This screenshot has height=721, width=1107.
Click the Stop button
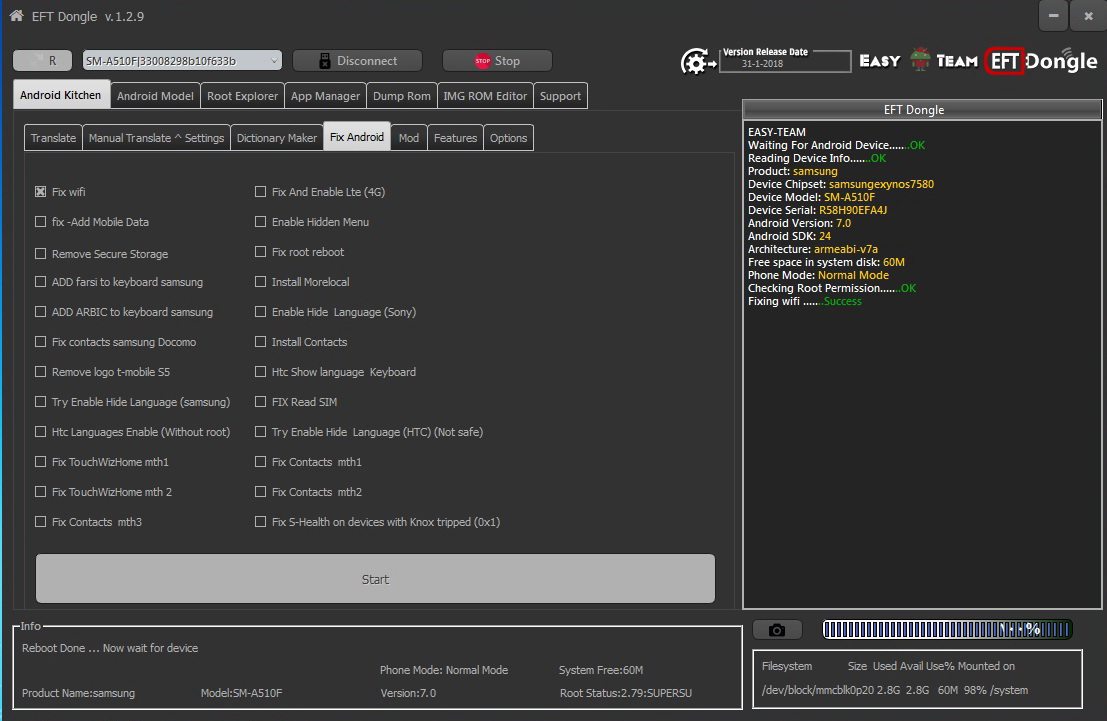(x=497, y=61)
